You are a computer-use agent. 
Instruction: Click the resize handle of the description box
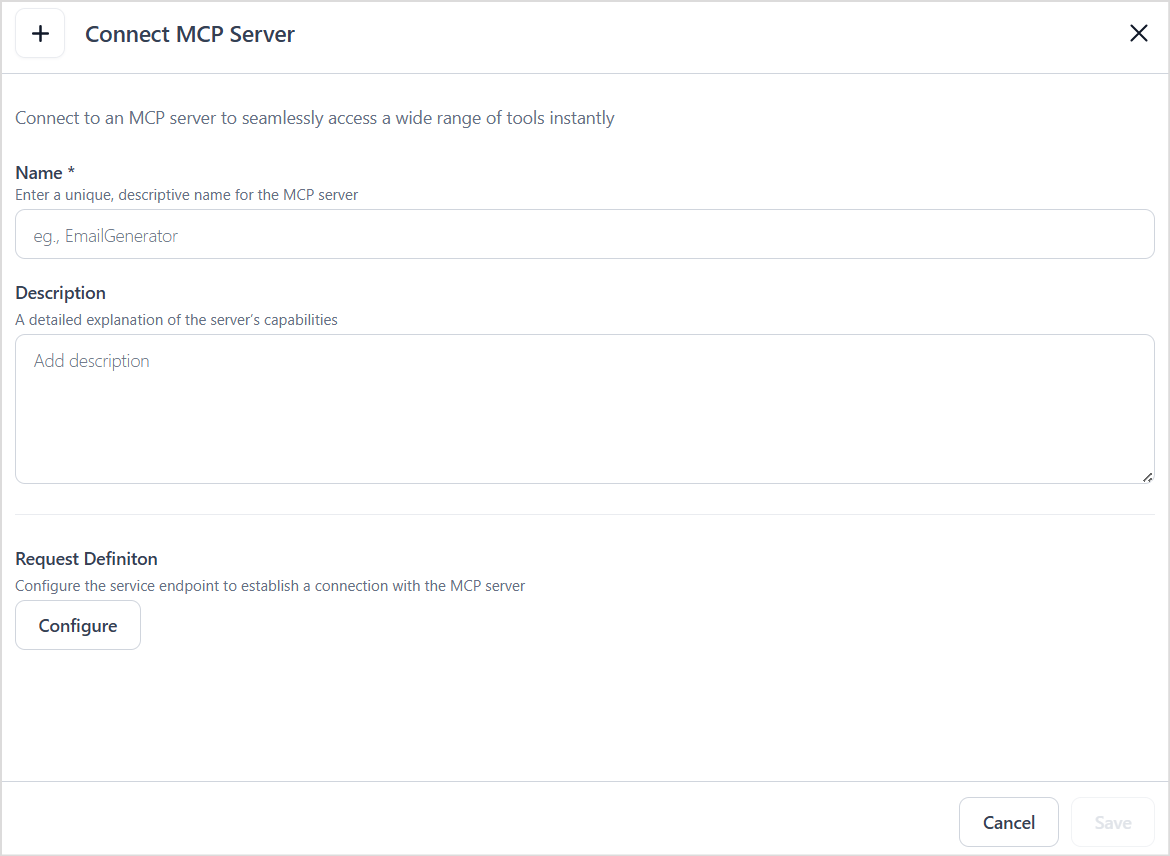coord(1146,478)
